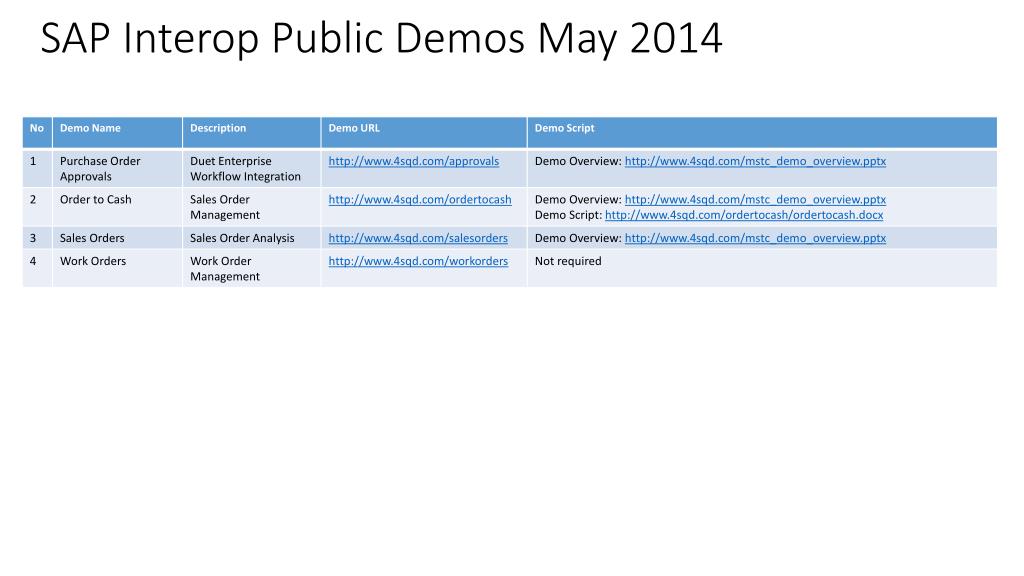1024x576 pixels.
Task: Select the slide title 'SAP Interop Public Demos May 2014'
Action: (381, 38)
